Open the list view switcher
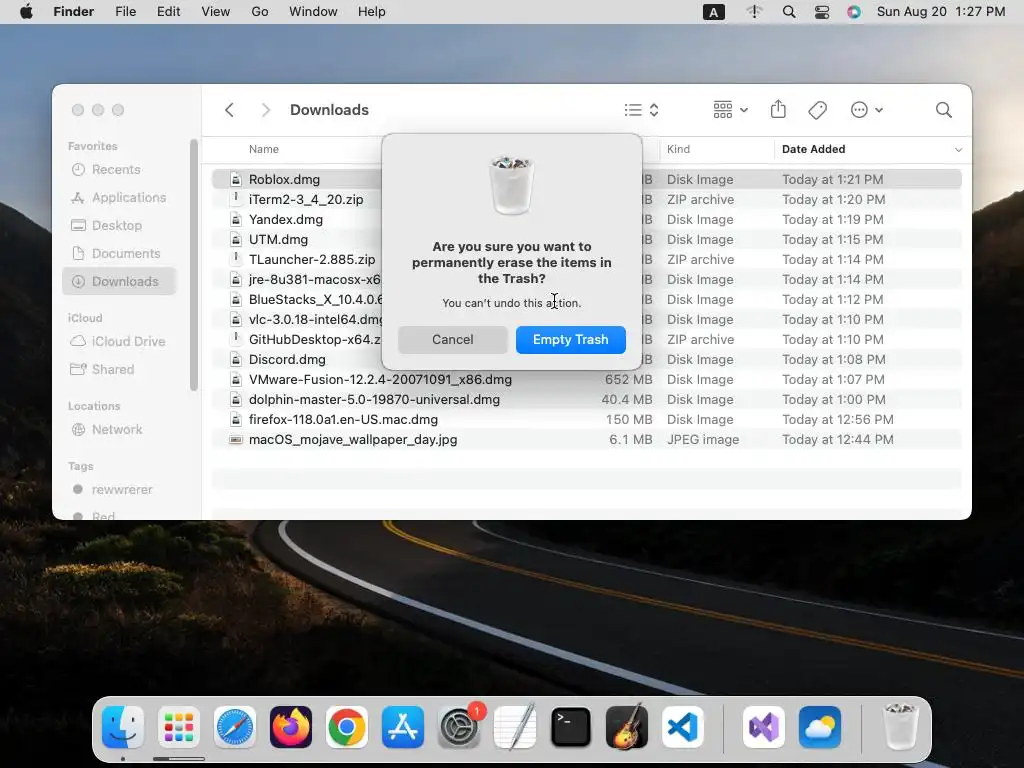The image size is (1024, 768). (641, 110)
